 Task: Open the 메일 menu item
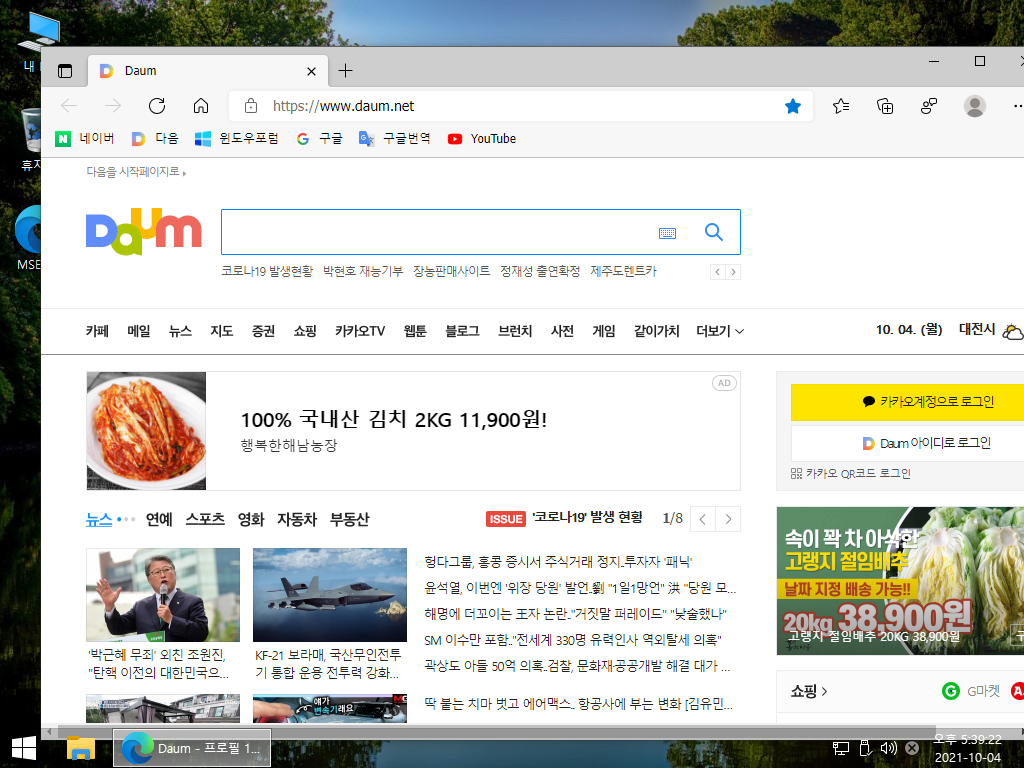tap(138, 331)
